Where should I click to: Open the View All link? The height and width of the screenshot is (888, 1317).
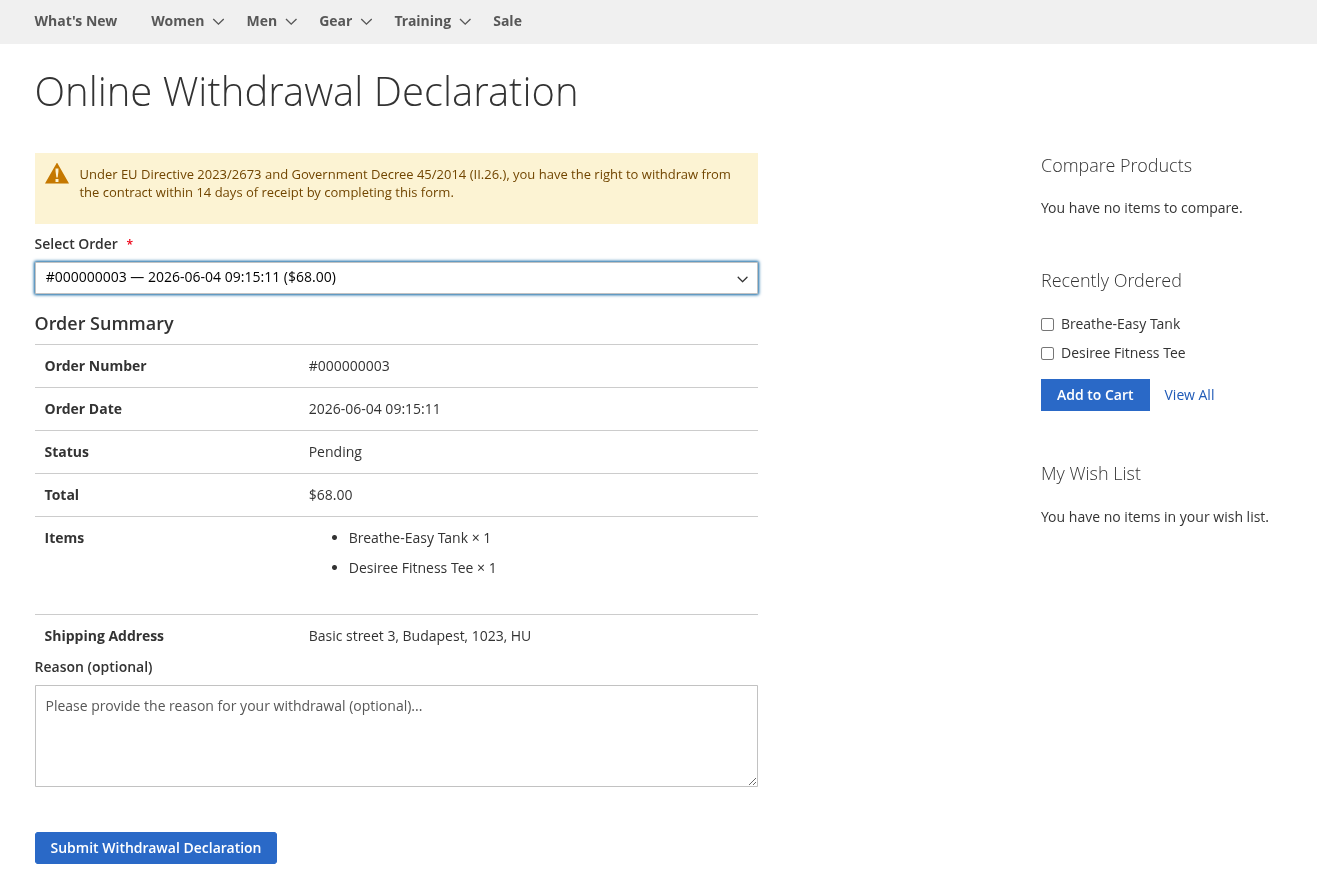pos(1189,395)
